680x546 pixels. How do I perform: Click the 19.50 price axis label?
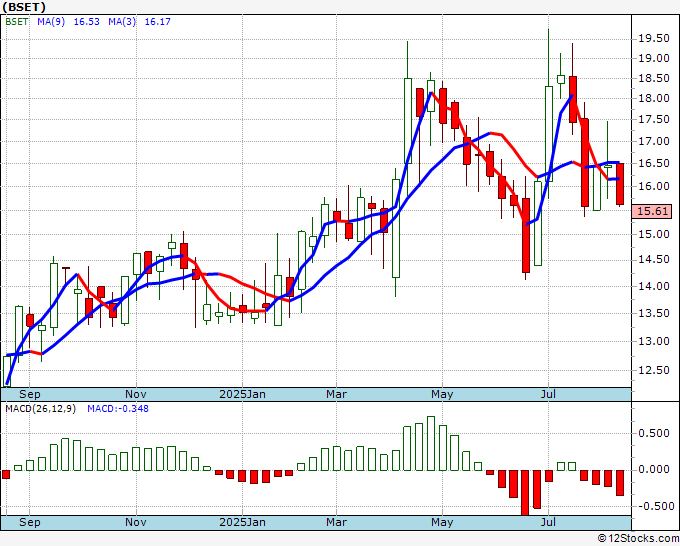[654, 39]
